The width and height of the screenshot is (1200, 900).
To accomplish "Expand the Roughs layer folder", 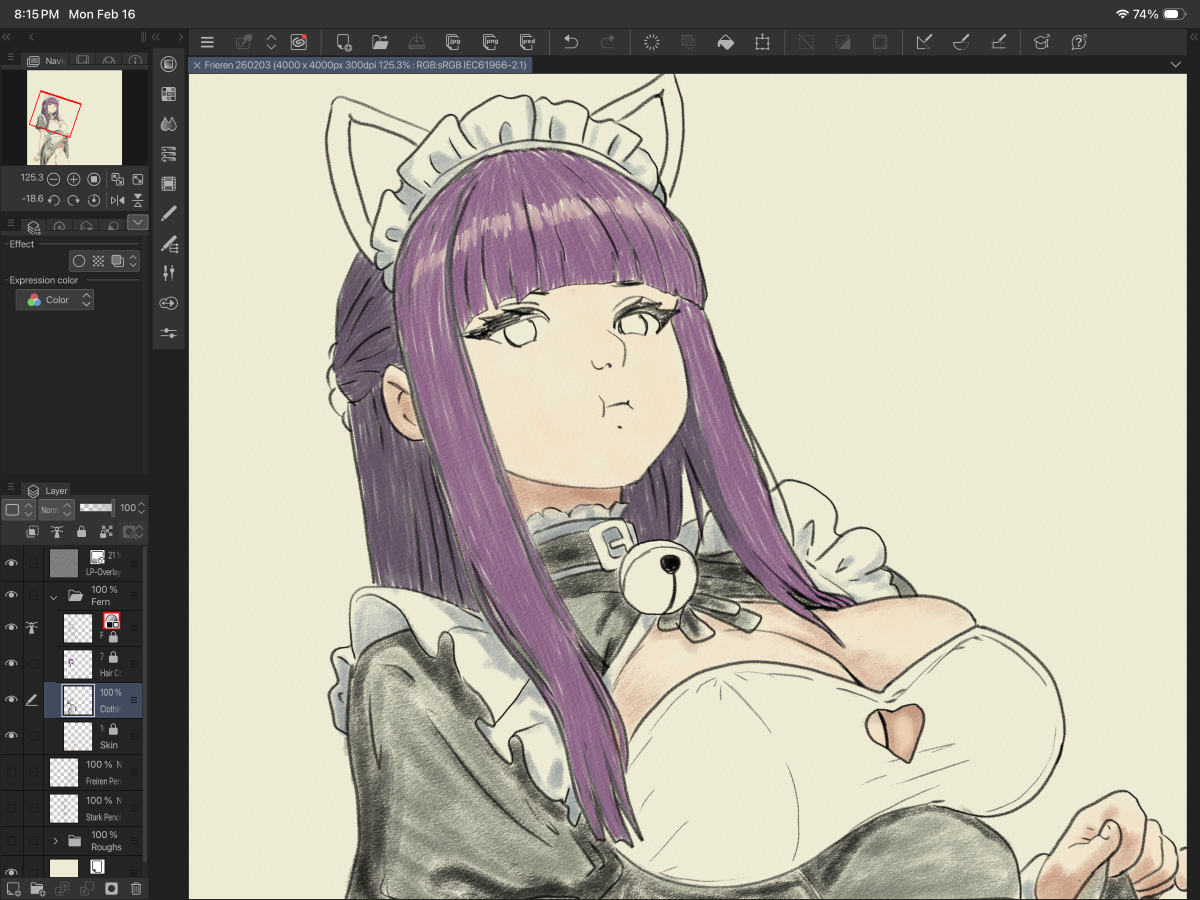I will 56,841.
